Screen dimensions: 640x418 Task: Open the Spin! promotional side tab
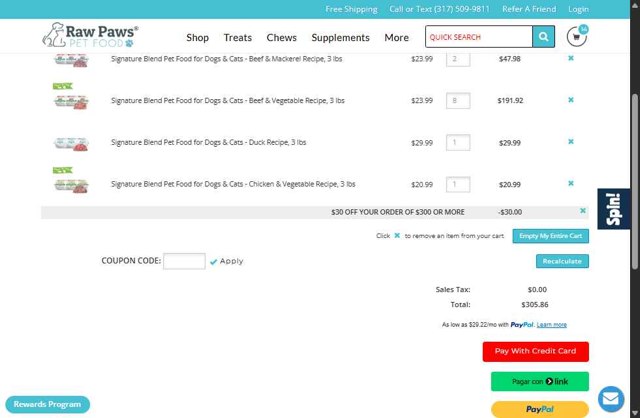(x=614, y=209)
